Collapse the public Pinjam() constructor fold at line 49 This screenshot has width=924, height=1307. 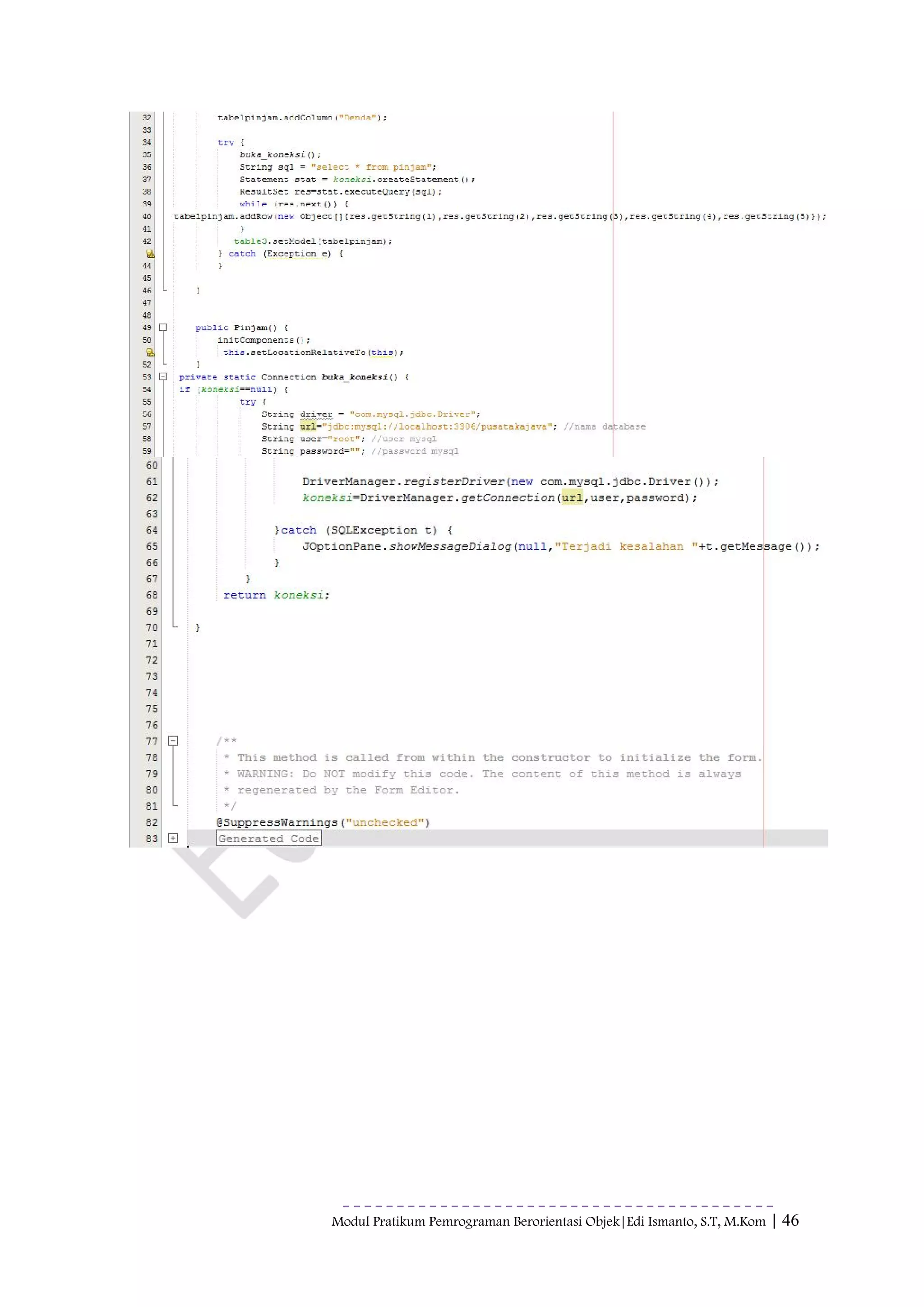click(x=163, y=327)
